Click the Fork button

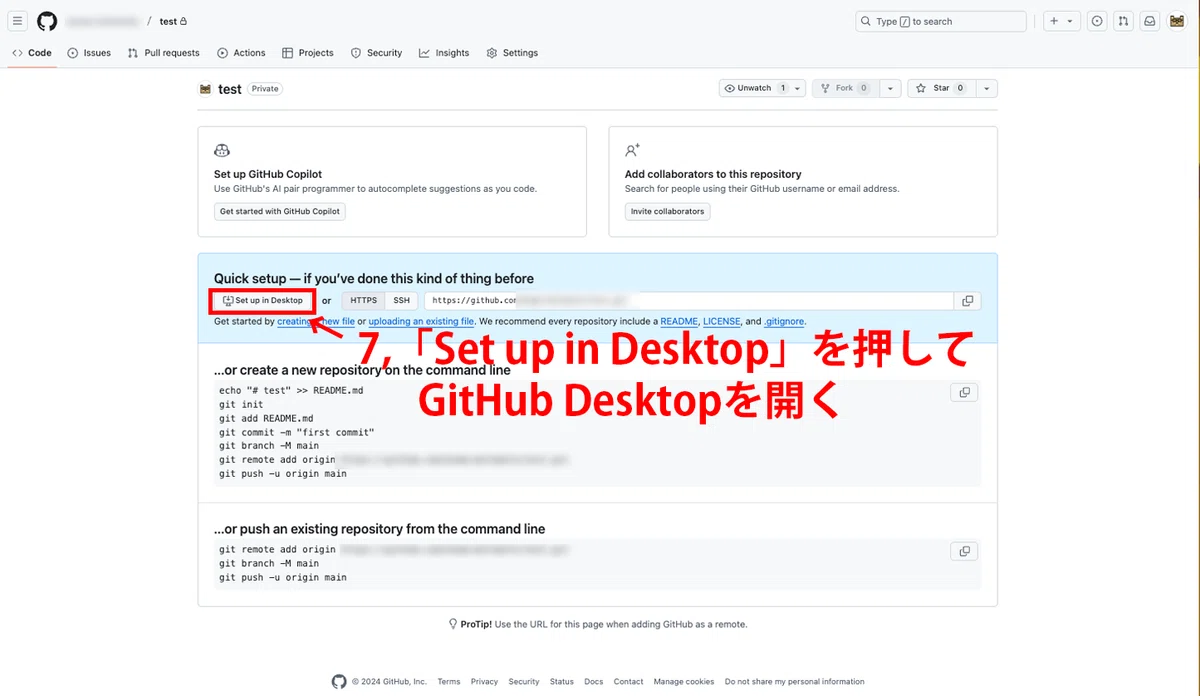point(845,88)
